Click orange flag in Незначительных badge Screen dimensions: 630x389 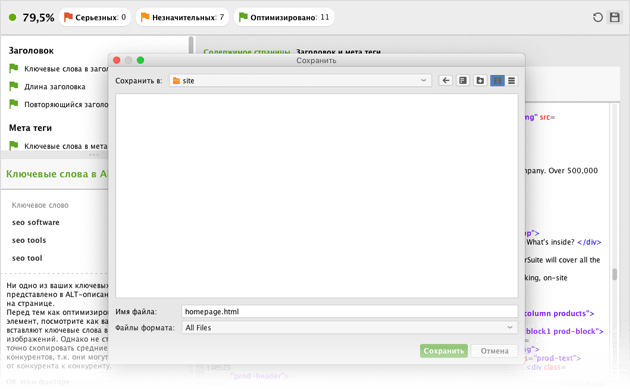tap(145, 17)
